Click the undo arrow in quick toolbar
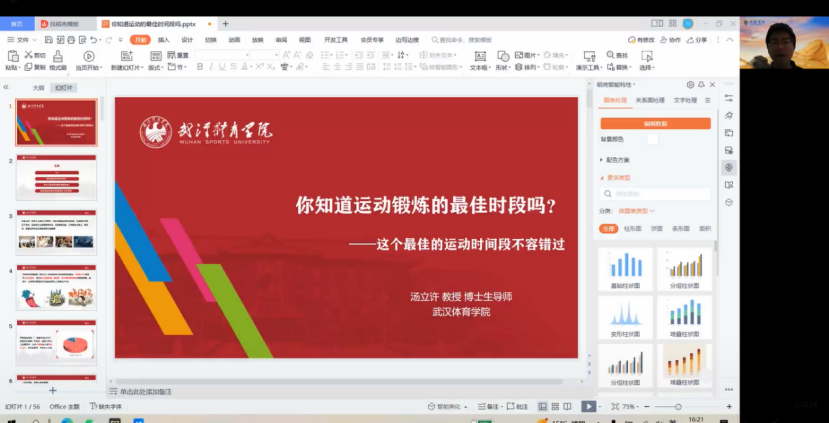This screenshot has width=829, height=423. pos(92,40)
